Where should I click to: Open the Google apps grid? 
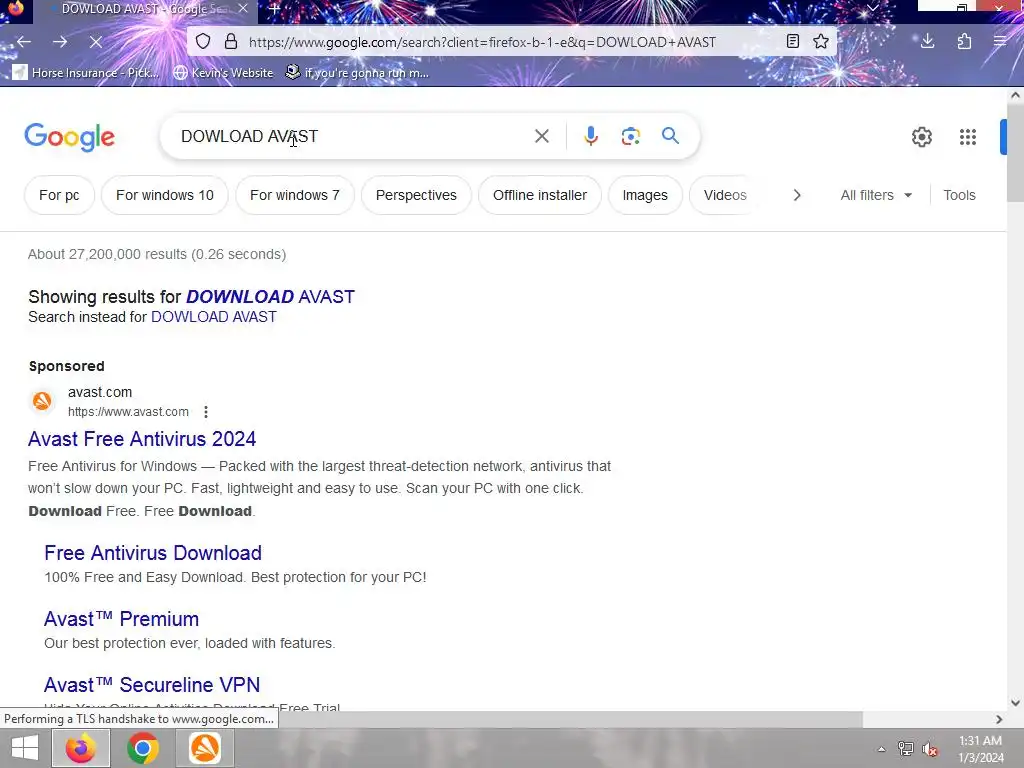(x=968, y=137)
